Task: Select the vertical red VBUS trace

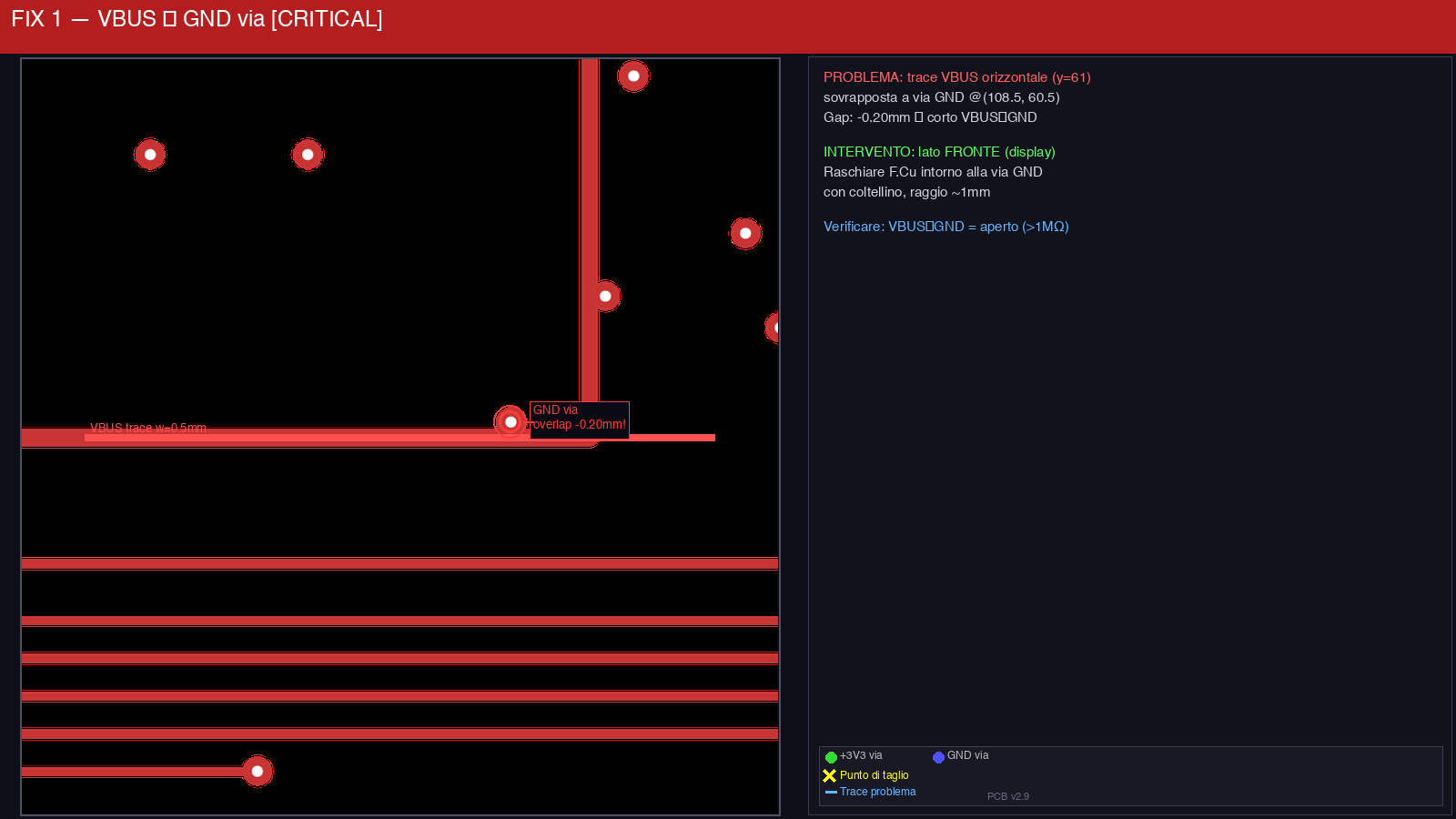Action: 590,227
